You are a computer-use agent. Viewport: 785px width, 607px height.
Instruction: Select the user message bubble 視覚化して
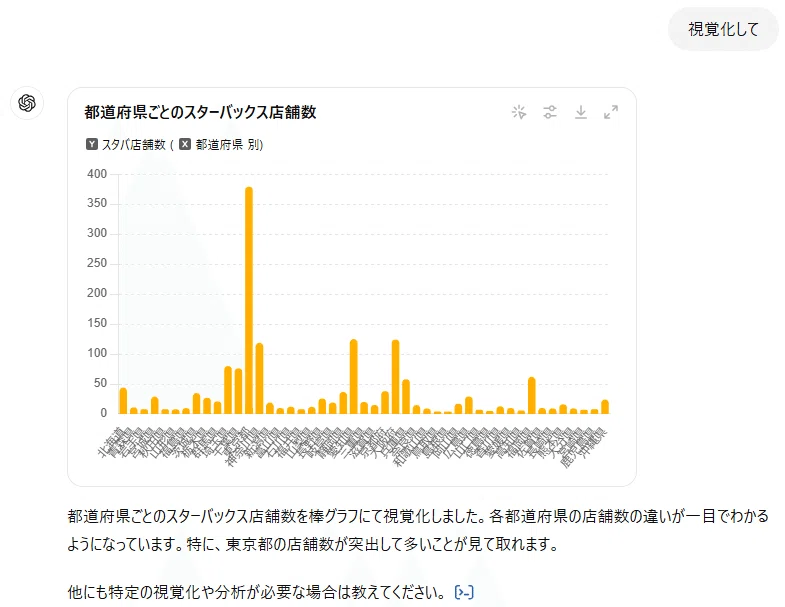(723, 29)
